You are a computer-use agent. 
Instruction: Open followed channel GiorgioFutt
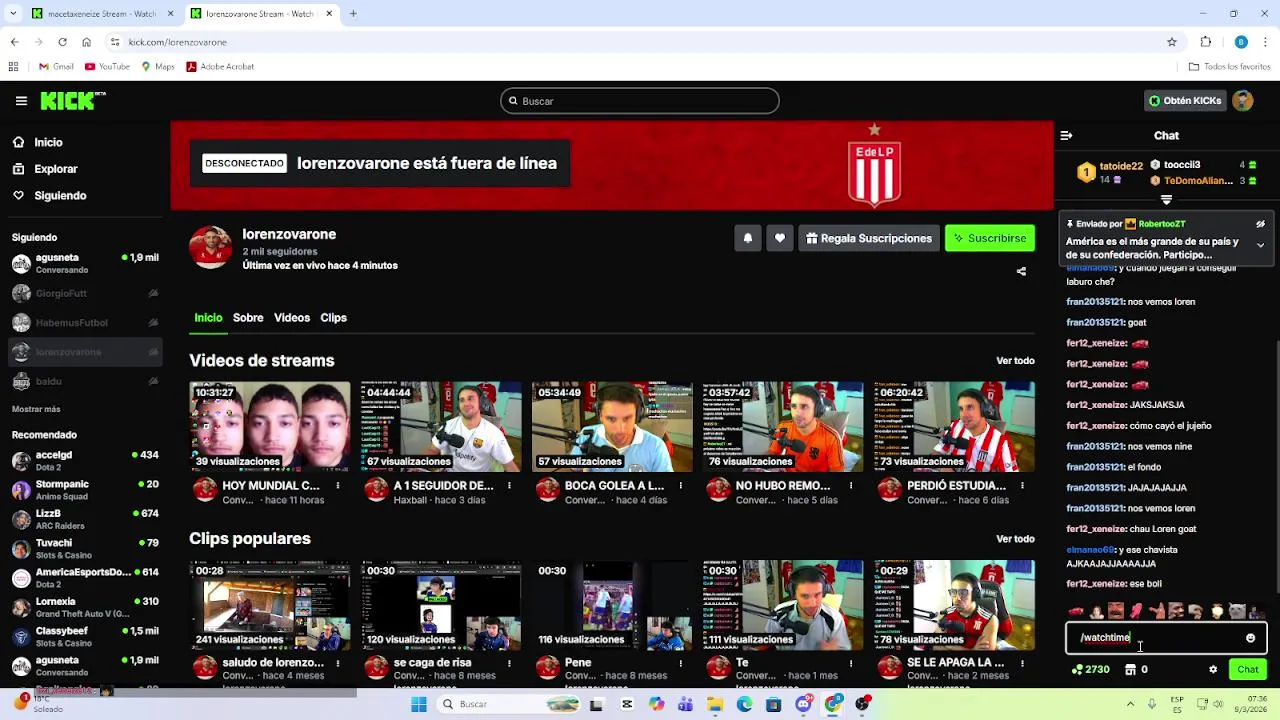click(x=85, y=294)
